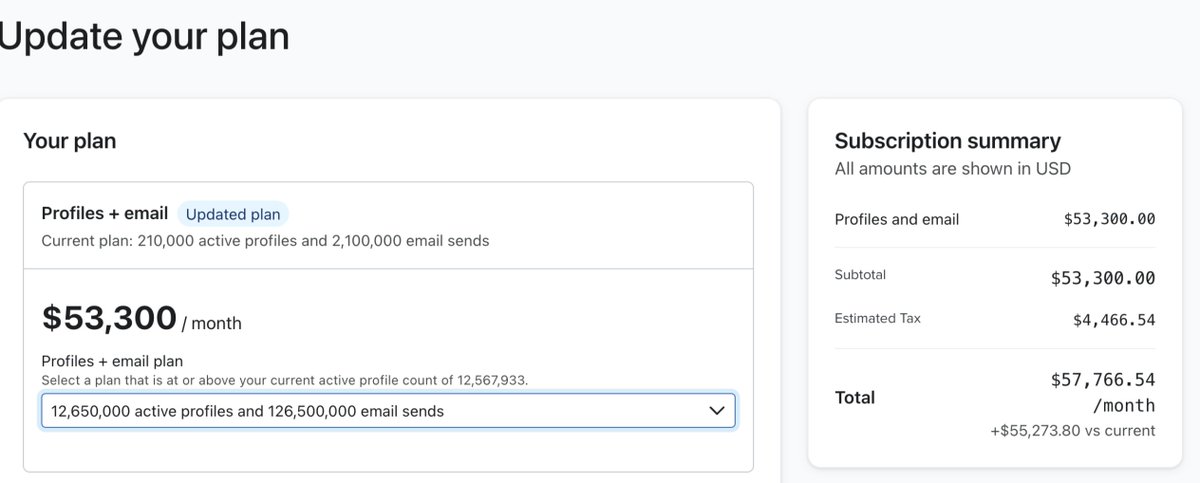Click the $53,300 / month price
The width and height of the screenshot is (1200, 483).
point(141,319)
